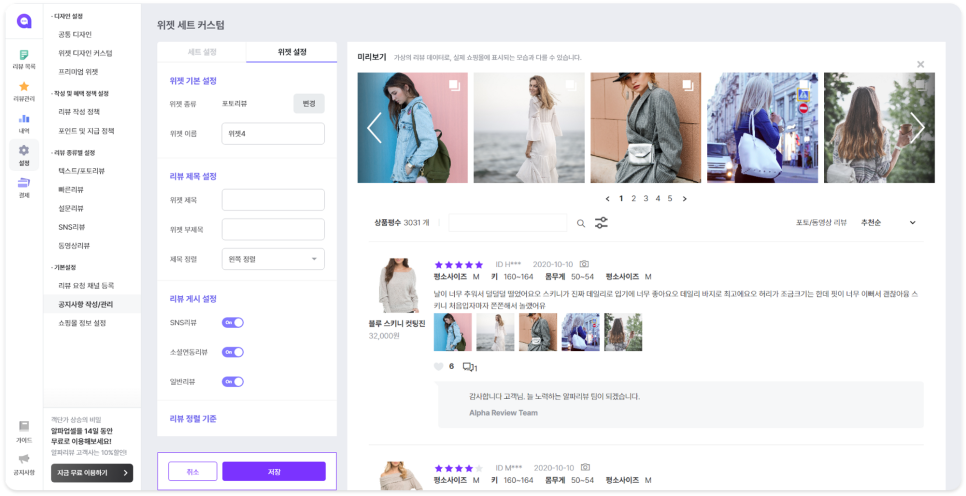Click camera icon beside 2020-10-10 ID H***
The image size is (966, 496).
[x=585, y=264]
